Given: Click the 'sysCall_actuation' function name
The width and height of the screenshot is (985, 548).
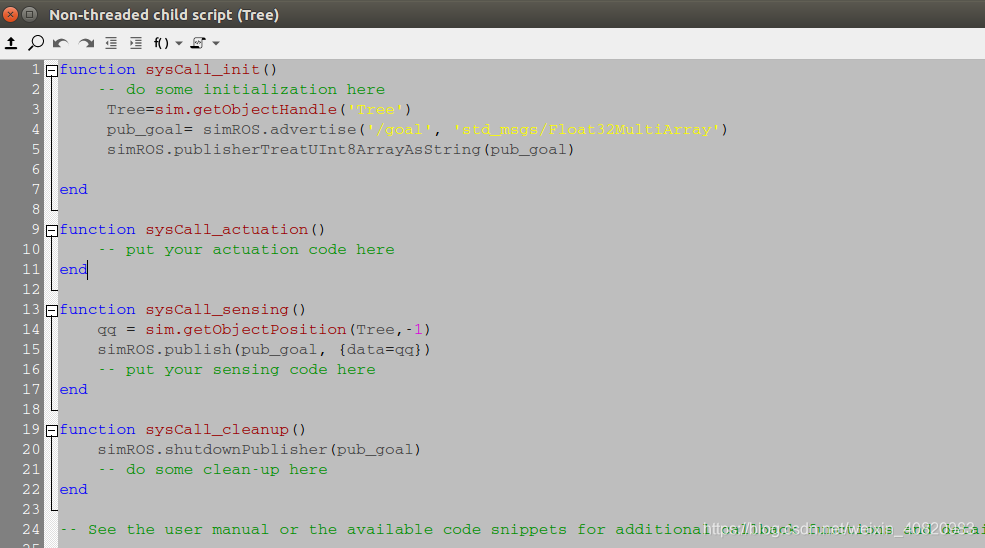Looking at the screenshot, I should pyautogui.click(x=227, y=229).
